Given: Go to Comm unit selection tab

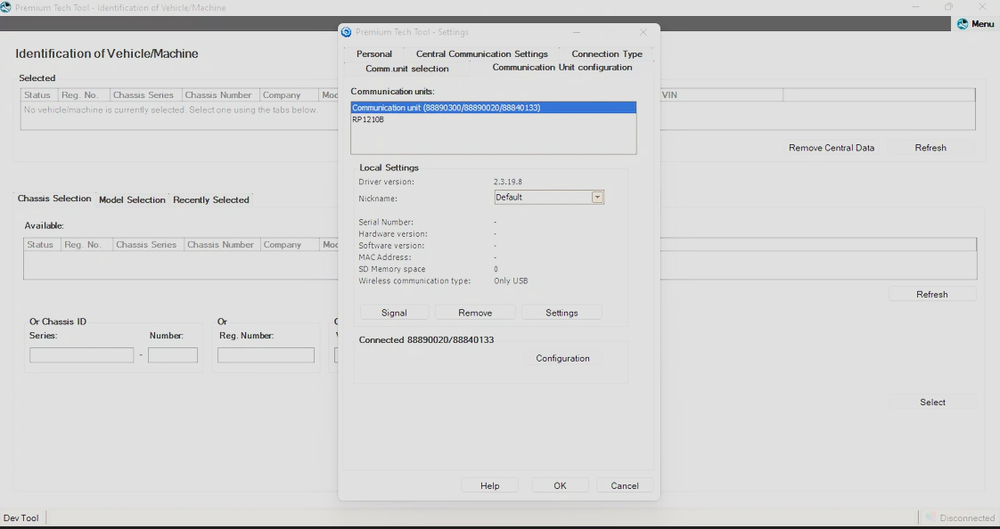Looking at the screenshot, I should point(407,69).
